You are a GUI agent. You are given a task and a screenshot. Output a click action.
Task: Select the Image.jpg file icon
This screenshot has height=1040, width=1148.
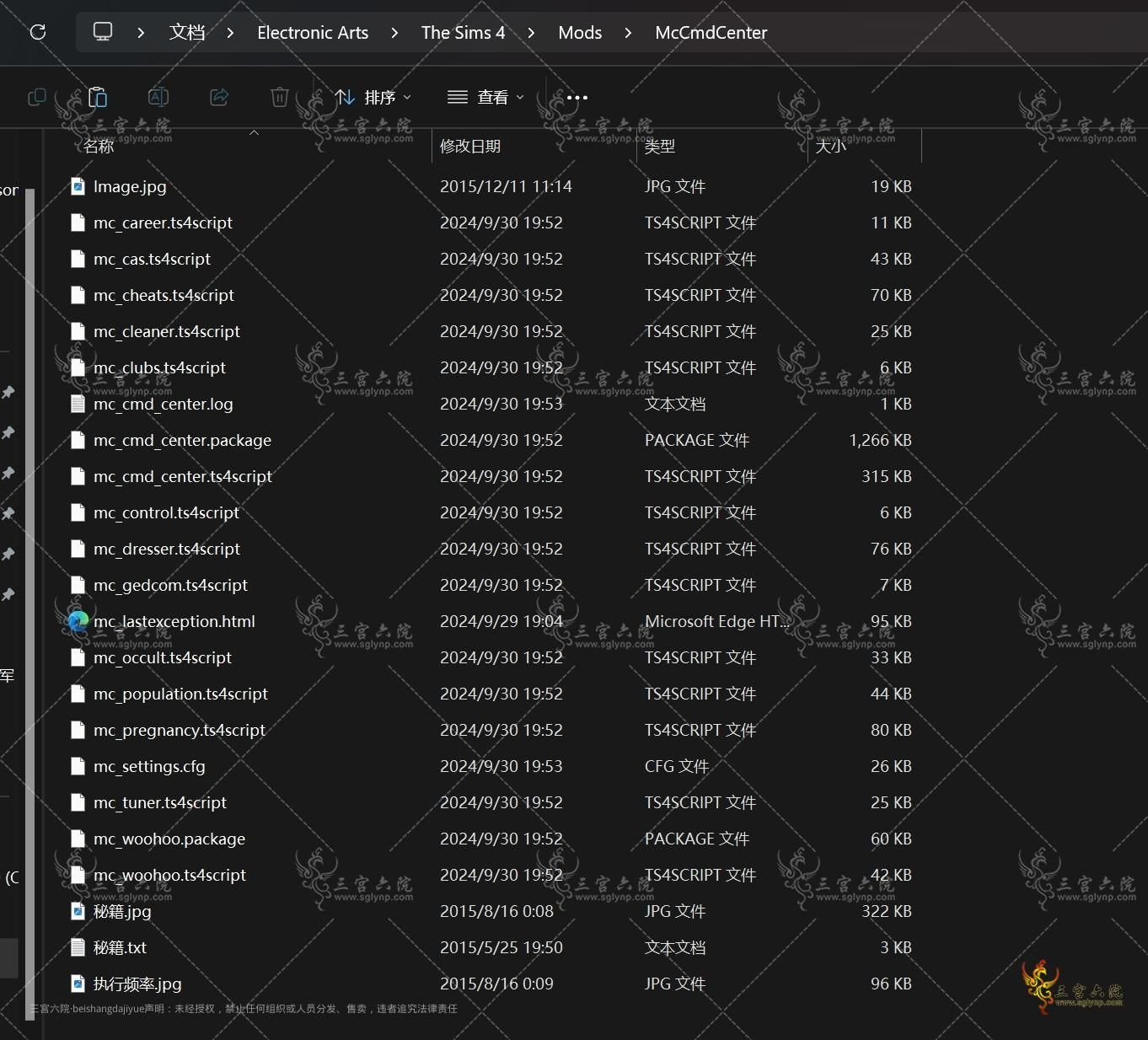pos(78,186)
